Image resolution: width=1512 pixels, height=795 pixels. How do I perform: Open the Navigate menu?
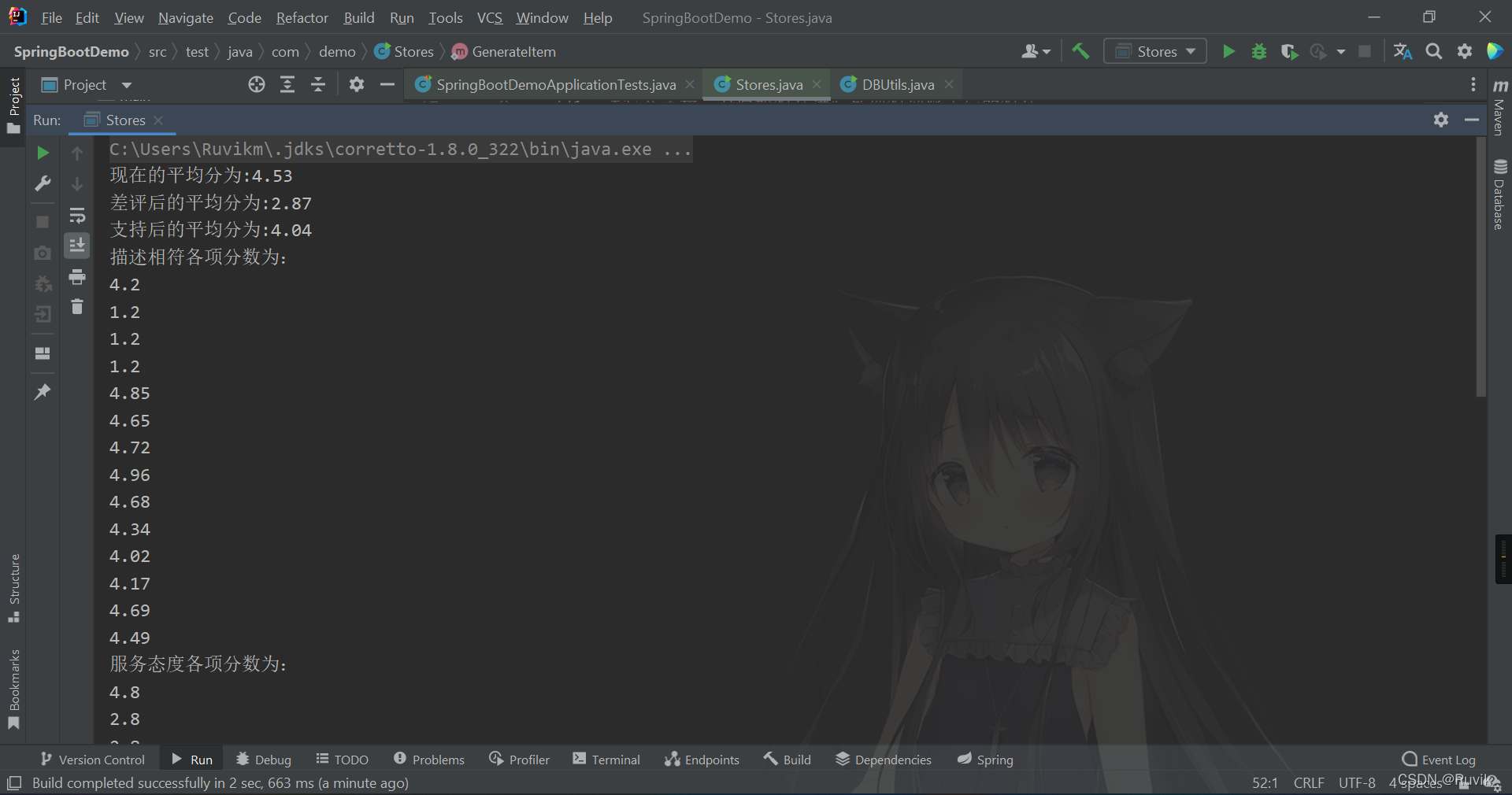pyautogui.click(x=186, y=17)
